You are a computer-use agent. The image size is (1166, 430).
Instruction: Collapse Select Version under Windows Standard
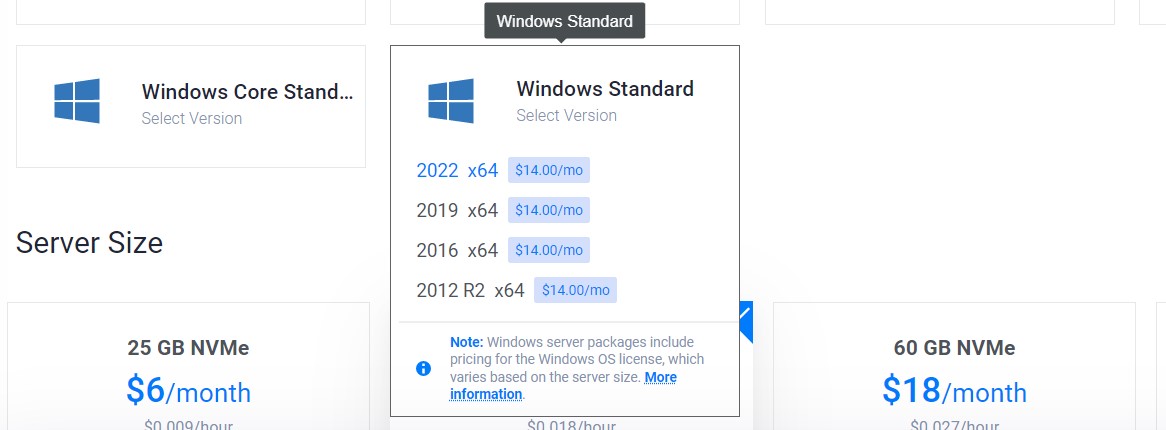coord(567,115)
